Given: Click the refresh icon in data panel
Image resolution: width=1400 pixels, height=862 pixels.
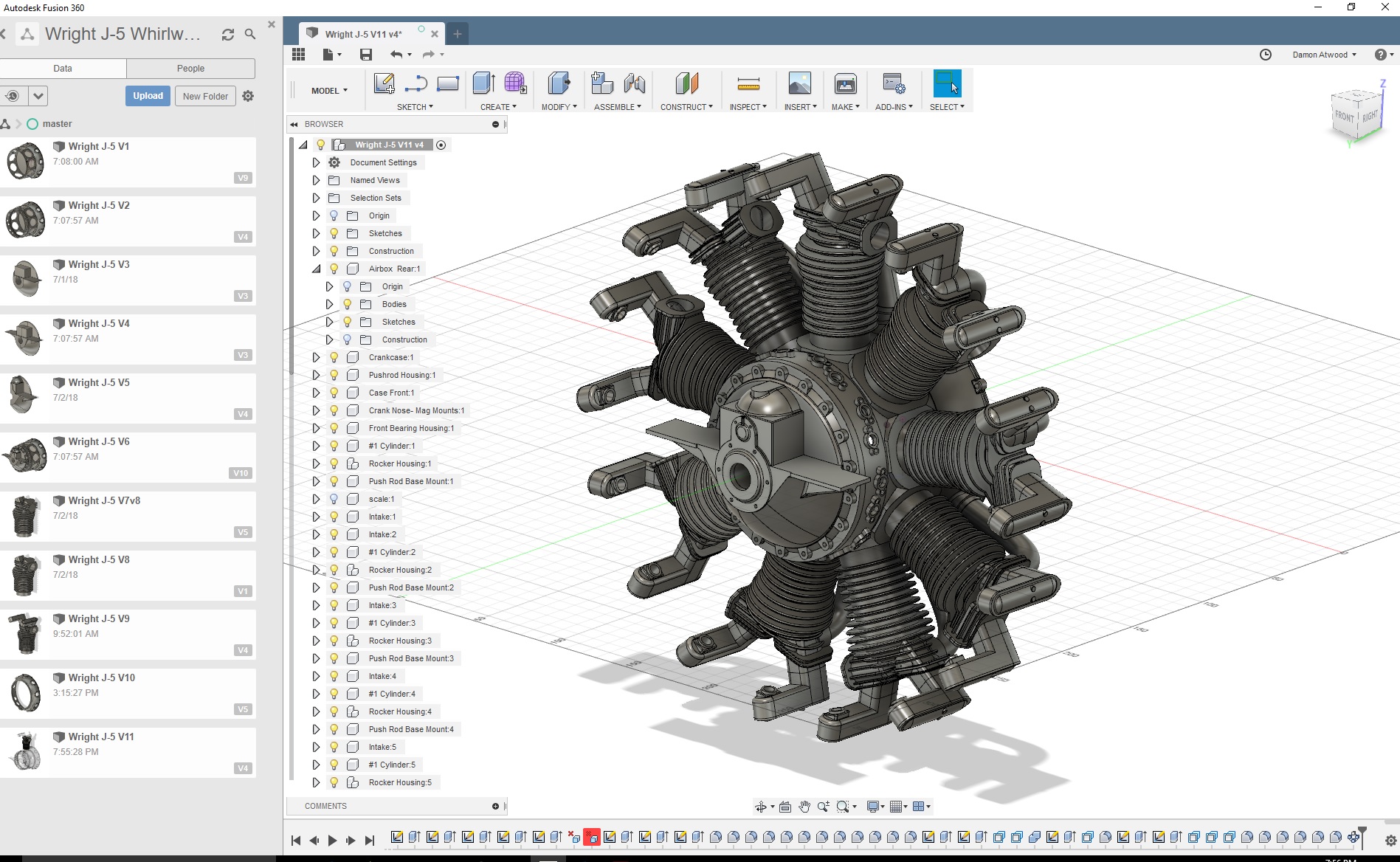Looking at the screenshot, I should 228,35.
